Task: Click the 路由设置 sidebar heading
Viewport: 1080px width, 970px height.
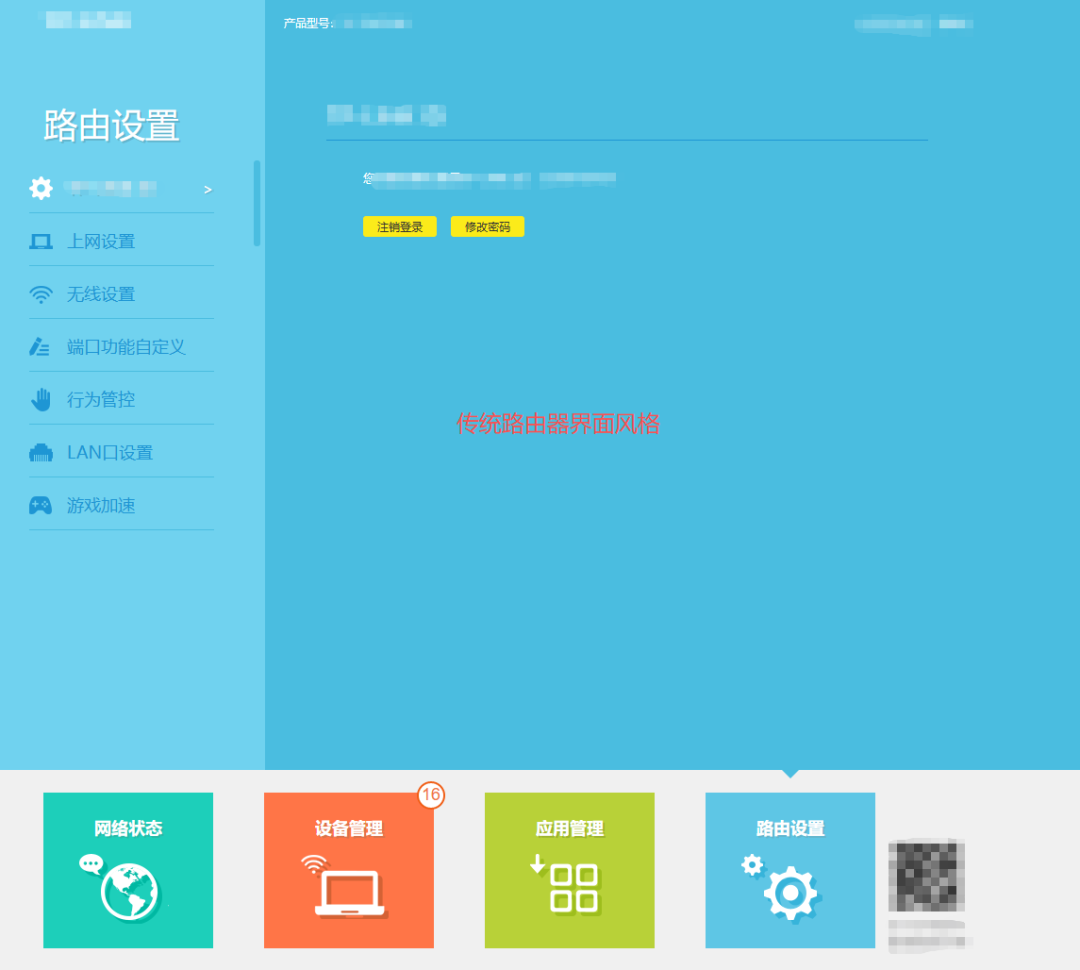Action: [112, 126]
